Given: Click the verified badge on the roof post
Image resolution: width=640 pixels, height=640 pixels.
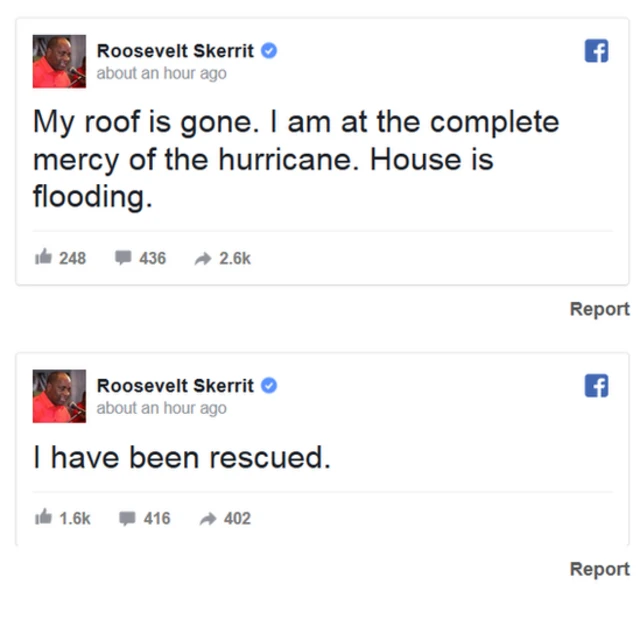Looking at the screenshot, I should pos(270,51).
